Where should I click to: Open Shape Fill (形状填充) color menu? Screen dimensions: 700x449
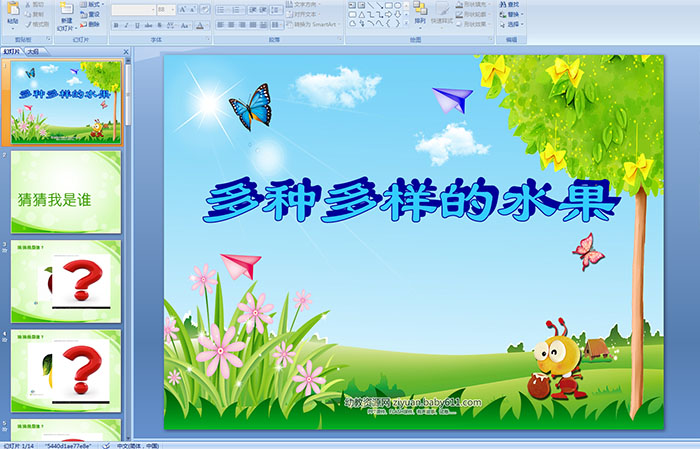(475, 4)
